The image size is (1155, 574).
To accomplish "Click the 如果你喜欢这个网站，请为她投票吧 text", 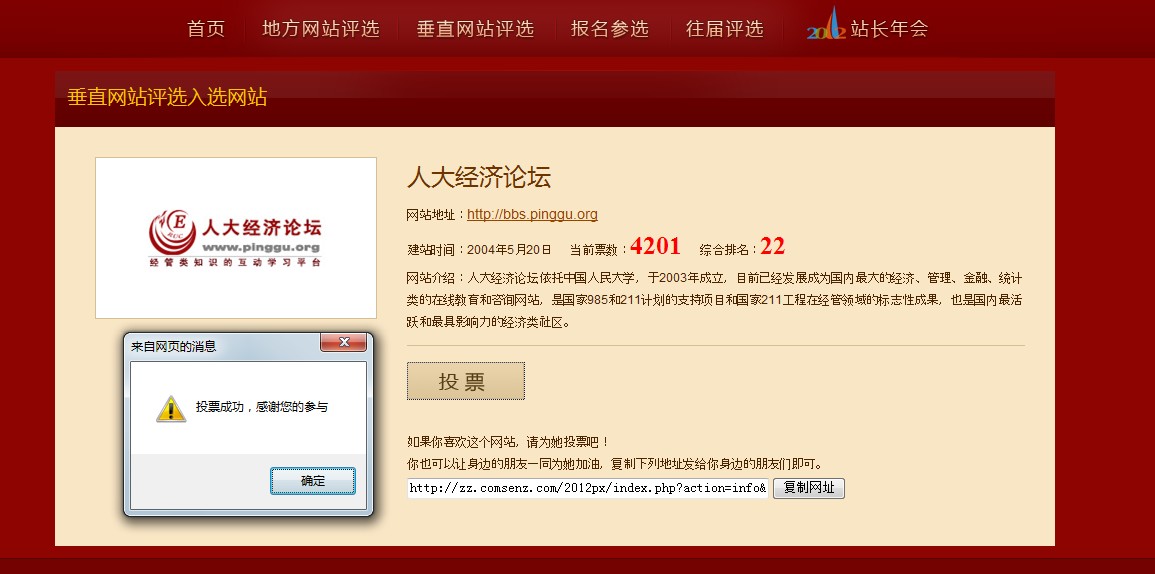I will [508, 442].
